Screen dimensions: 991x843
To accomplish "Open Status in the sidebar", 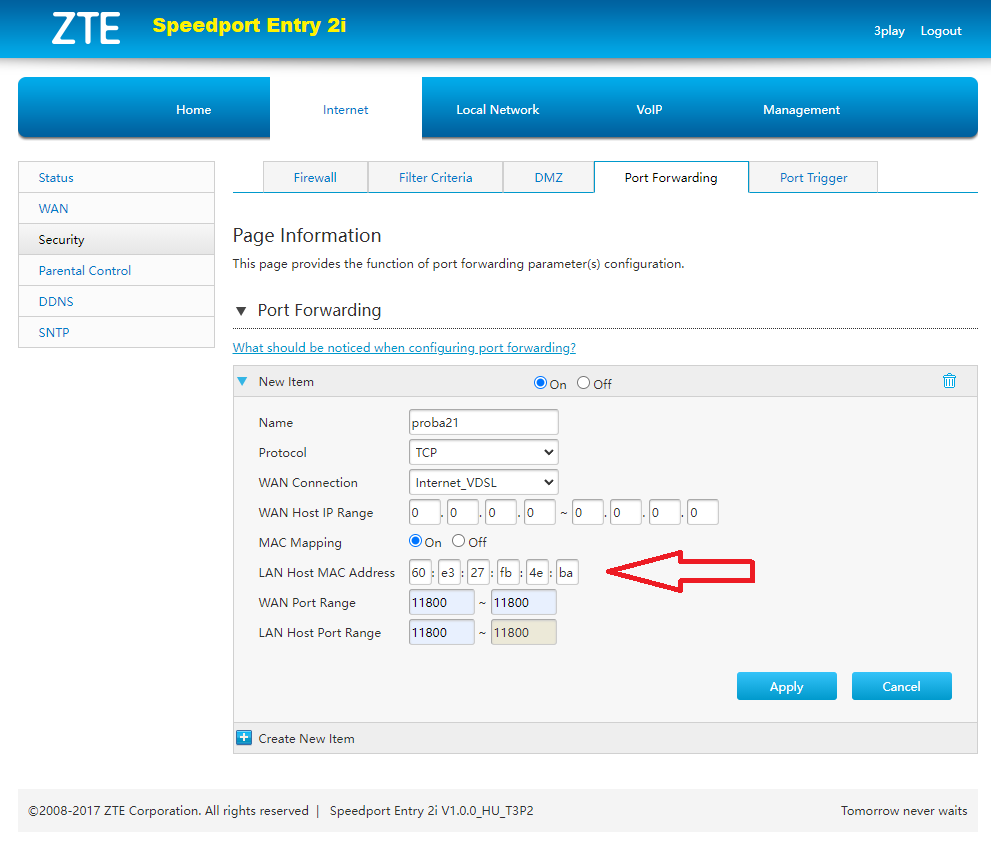I will [x=116, y=178].
